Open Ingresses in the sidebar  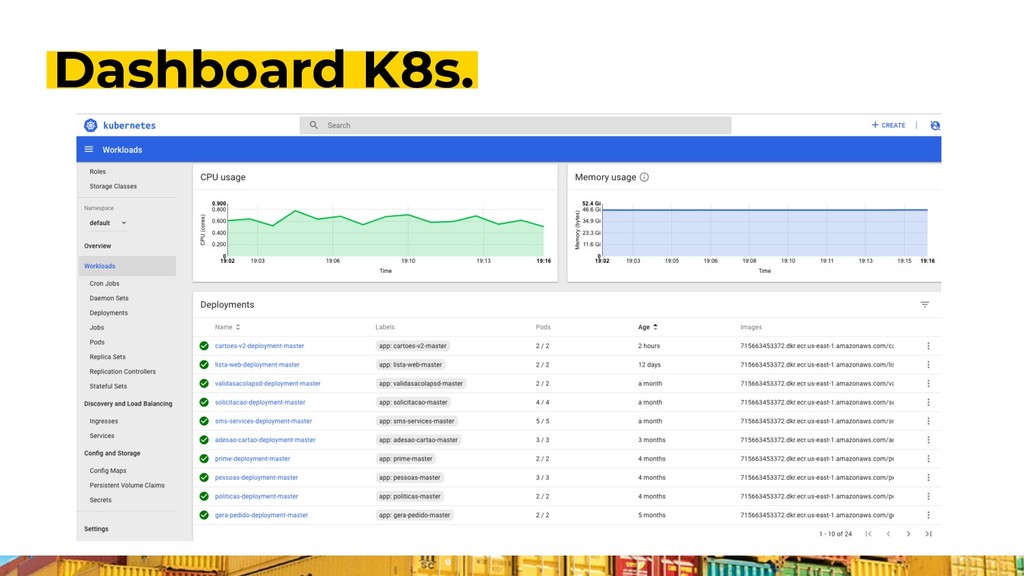(104, 421)
